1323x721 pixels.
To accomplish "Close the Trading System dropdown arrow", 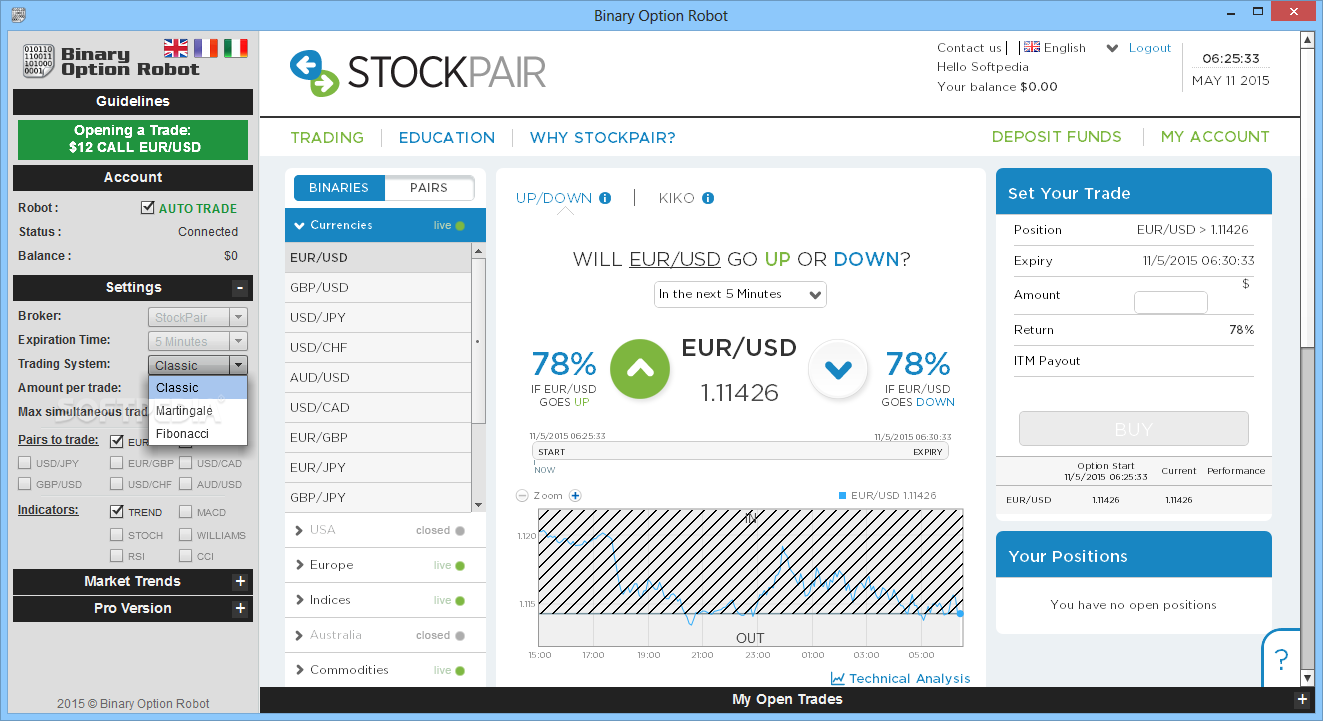I will click(238, 365).
